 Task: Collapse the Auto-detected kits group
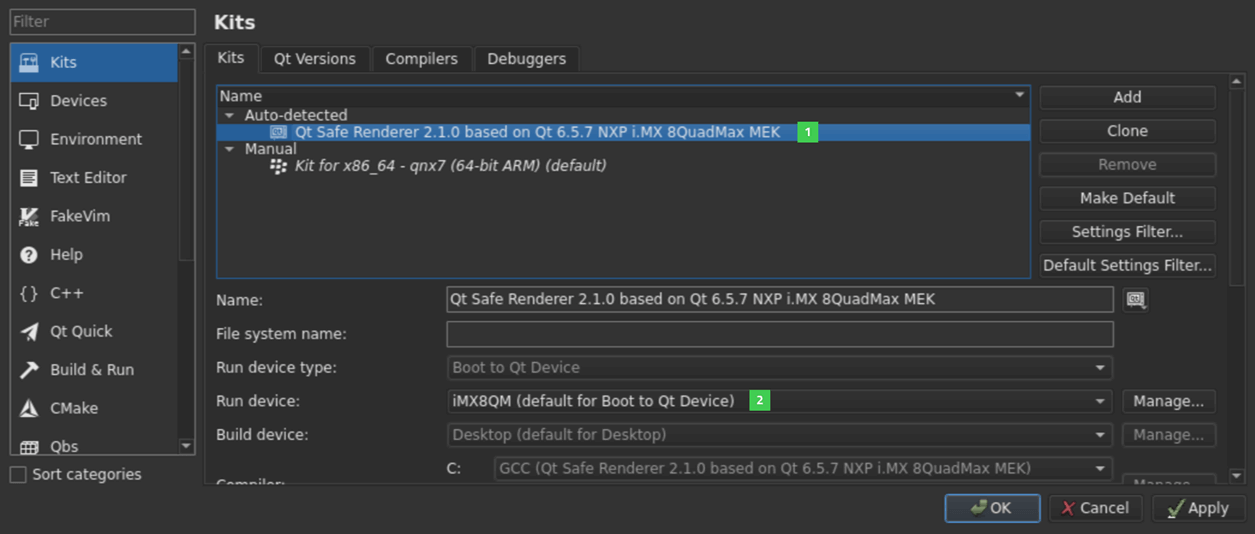point(229,115)
